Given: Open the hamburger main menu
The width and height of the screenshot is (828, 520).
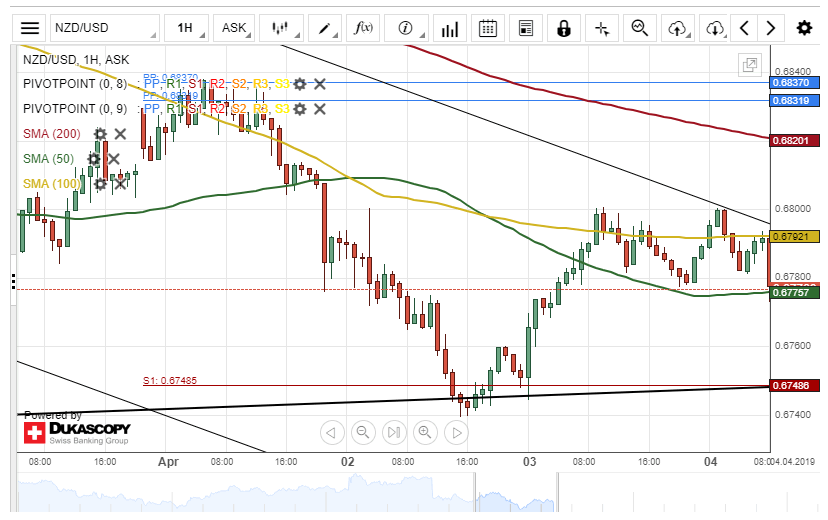Looking at the screenshot, I should (30, 28).
